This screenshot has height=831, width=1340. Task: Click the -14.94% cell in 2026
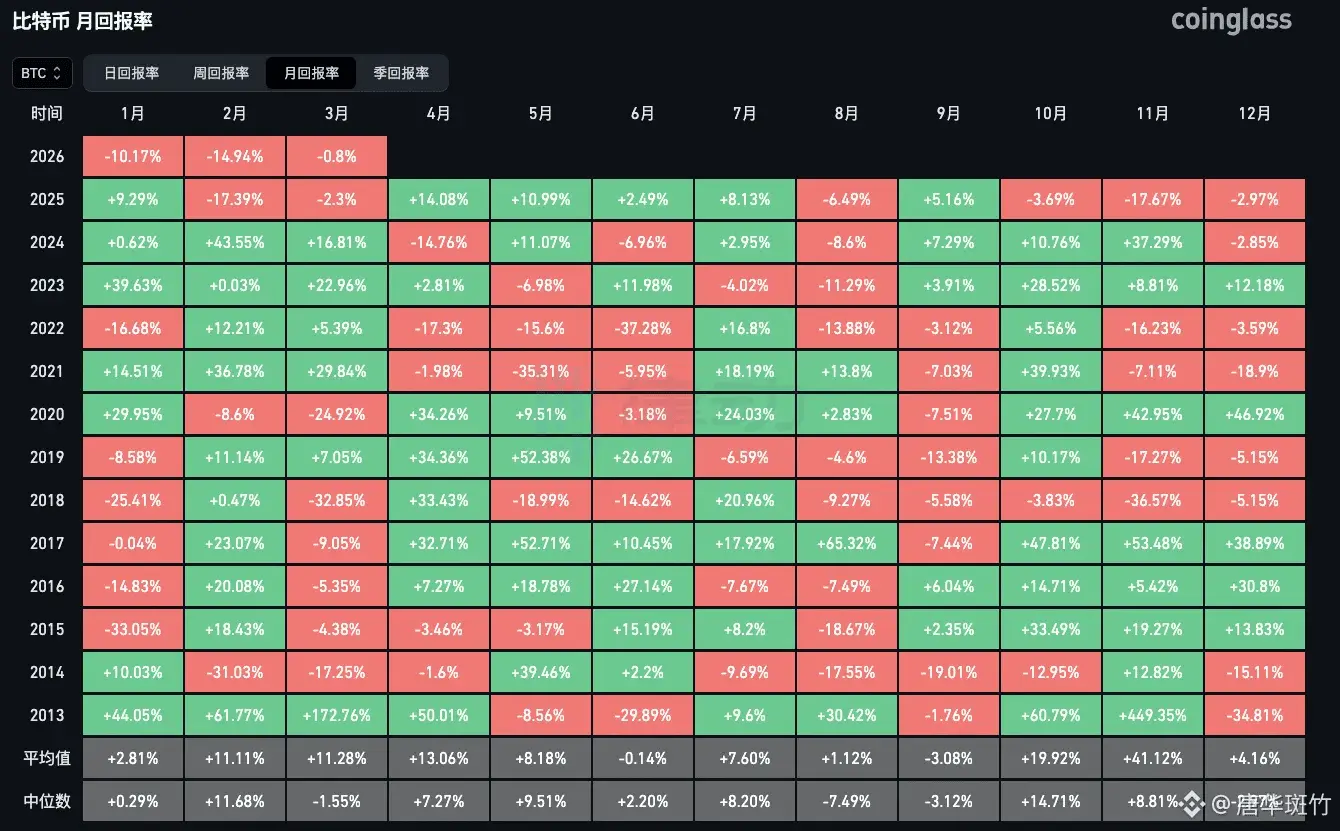(x=235, y=156)
